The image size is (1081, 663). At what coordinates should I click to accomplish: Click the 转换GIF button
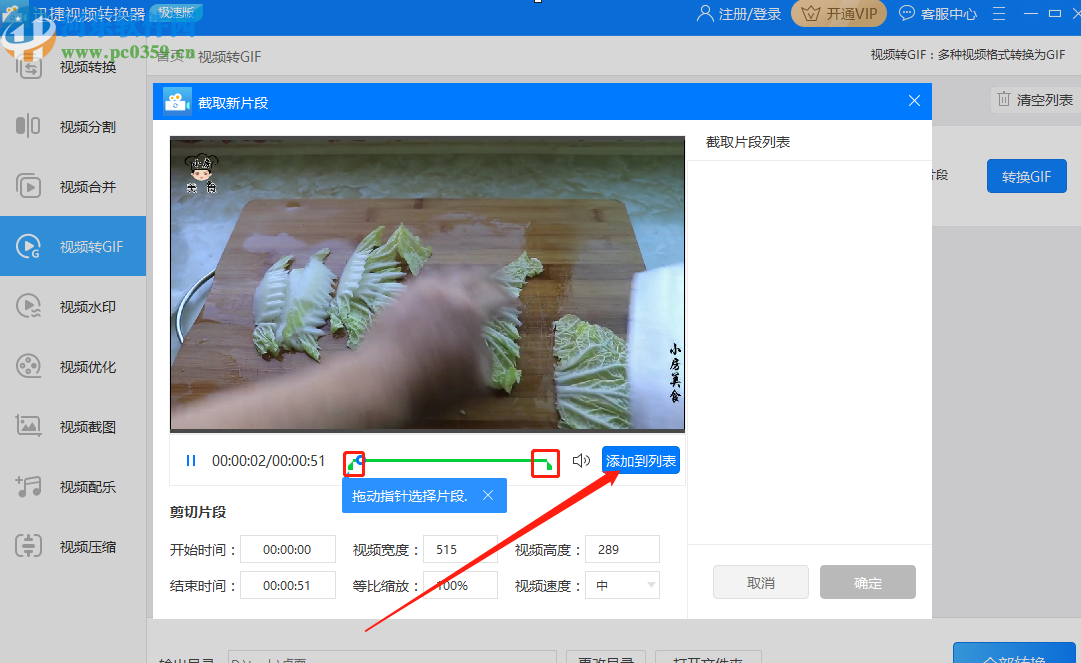click(1027, 176)
